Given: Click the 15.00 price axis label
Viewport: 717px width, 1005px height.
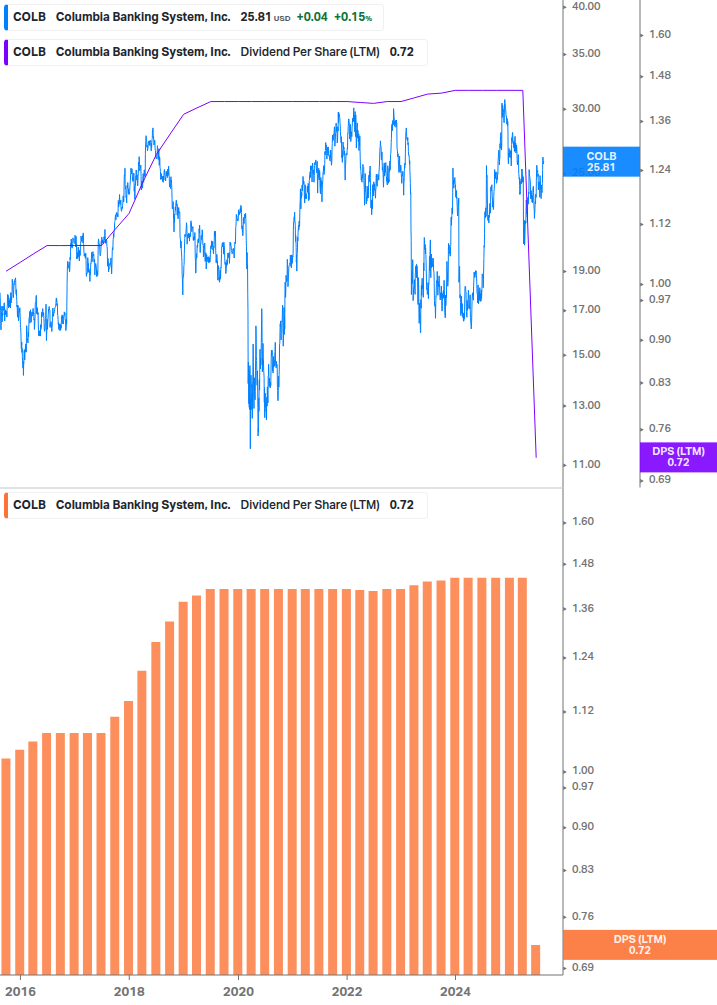Looking at the screenshot, I should (586, 354).
